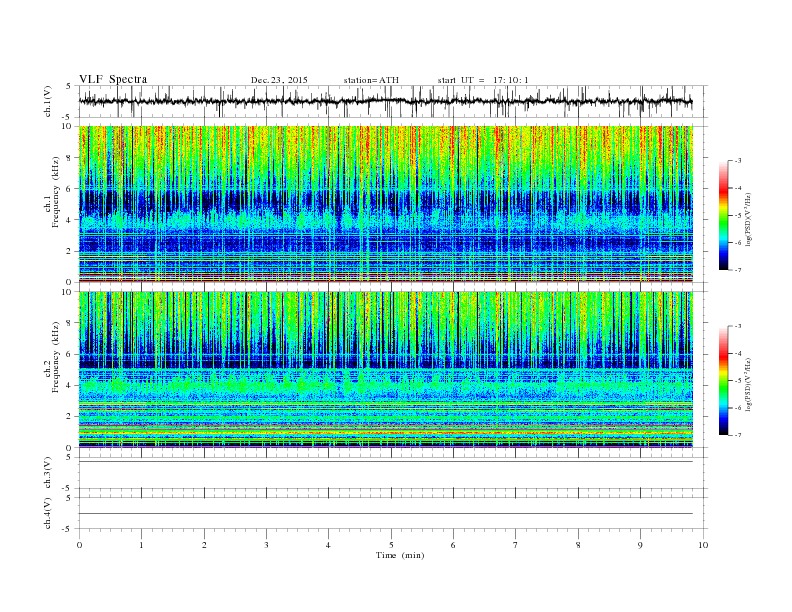The image size is (792, 612).
Task: Click the "10" minute tick on time axis
Action: coord(703,545)
